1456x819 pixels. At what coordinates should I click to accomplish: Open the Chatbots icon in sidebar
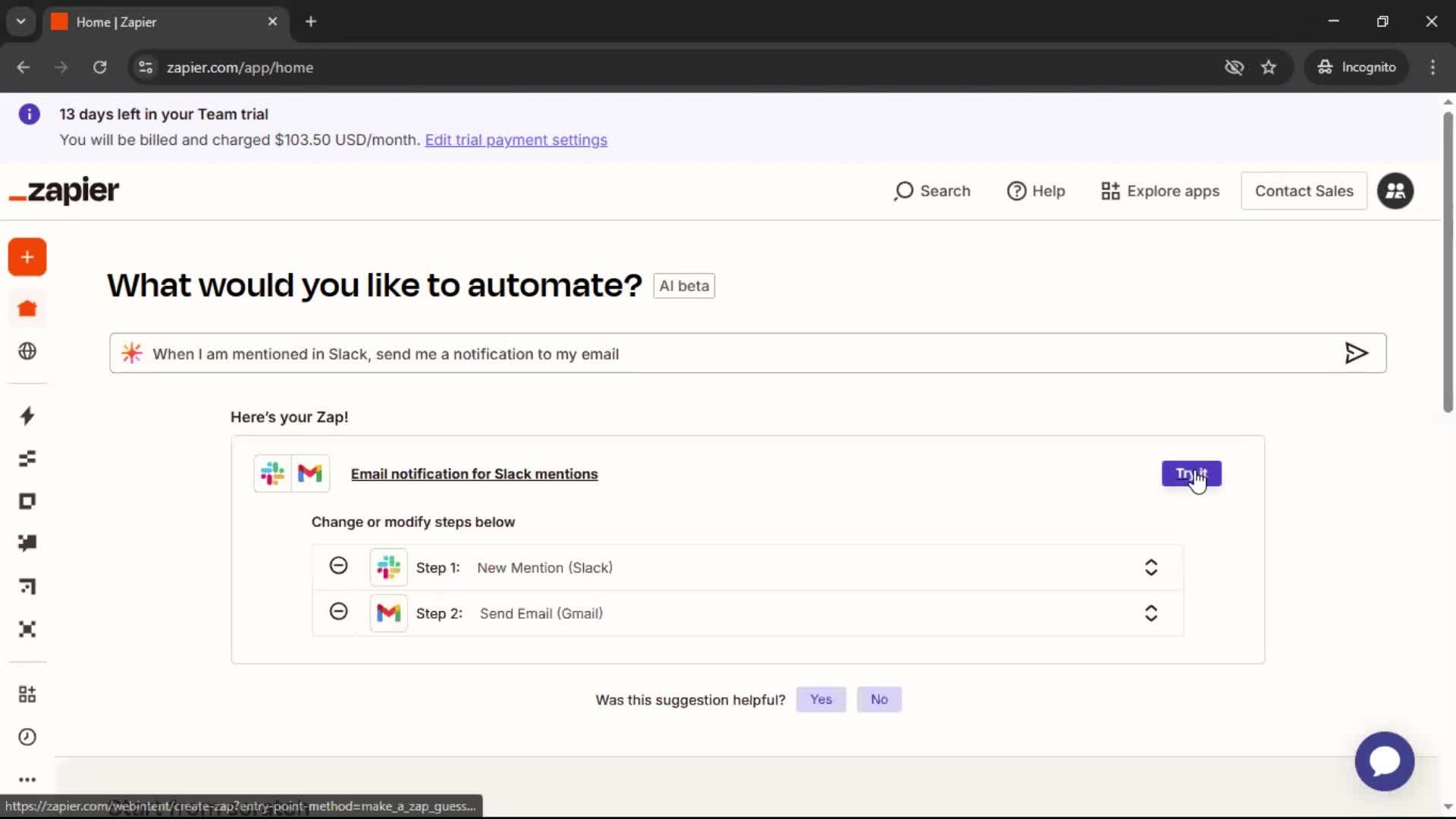pos(27,544)
